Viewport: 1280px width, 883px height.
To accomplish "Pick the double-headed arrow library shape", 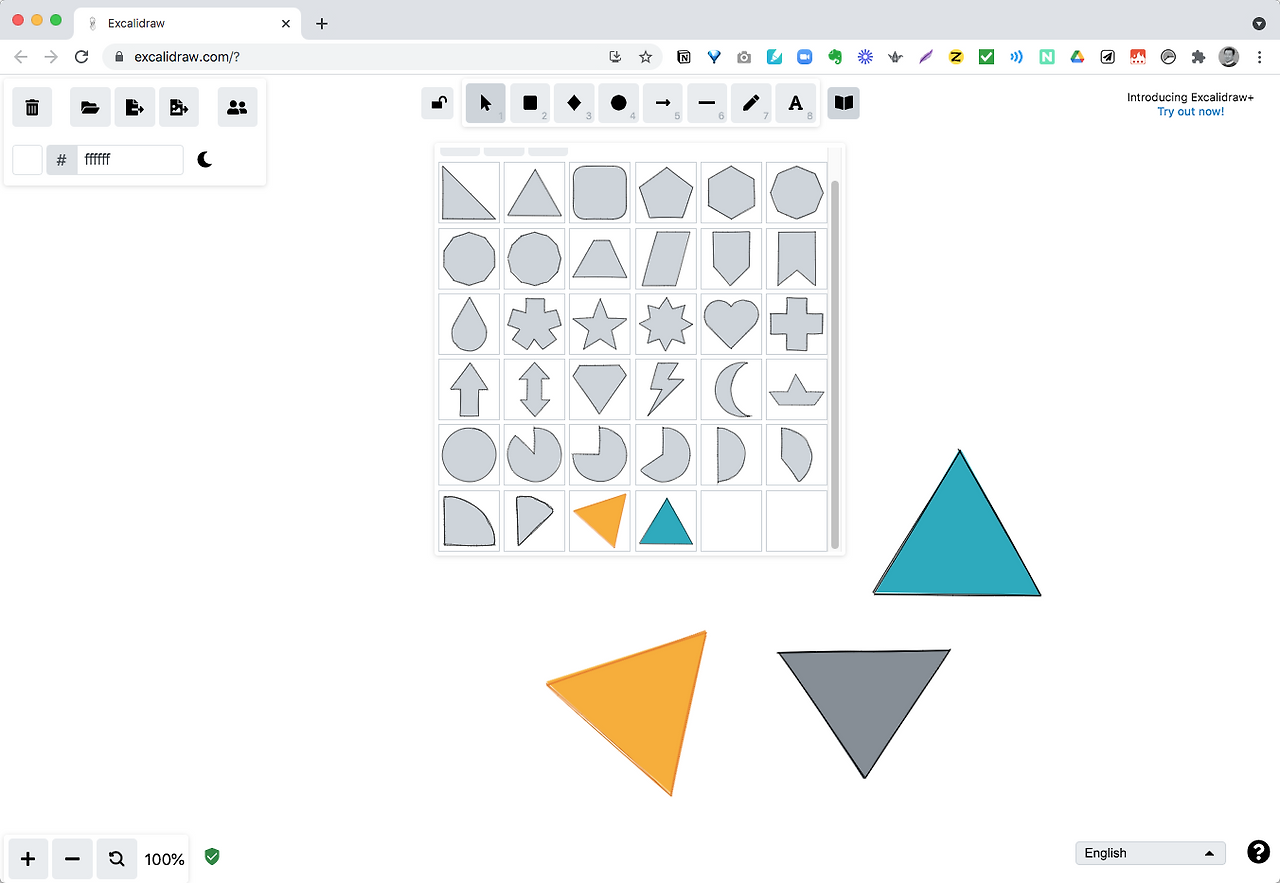I will pos(535,389).
